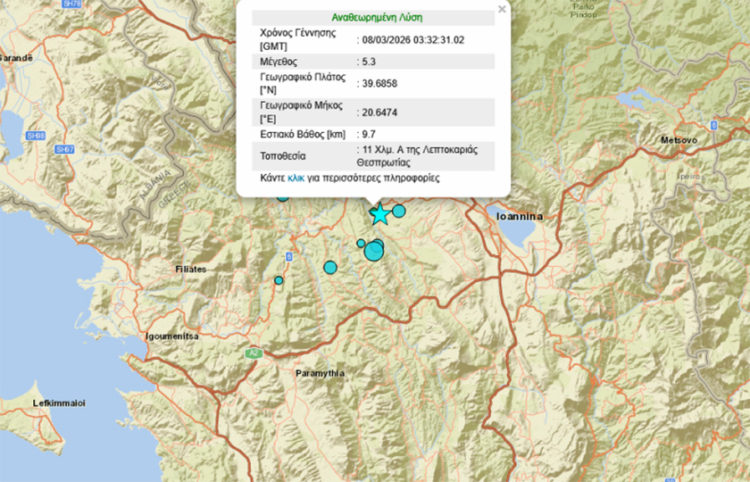Click the cyan star epicenter marker
750x482 pixels.
[379, 215]
